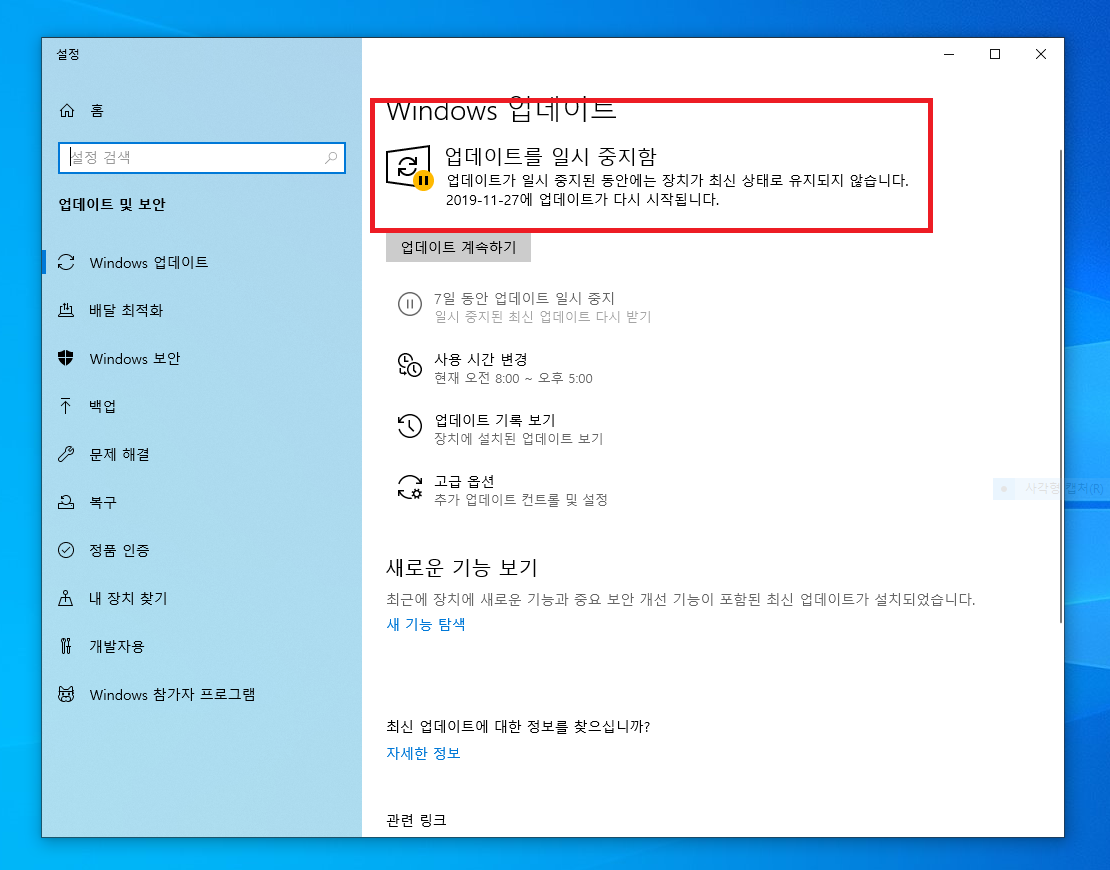This screenshot has width=1110, height=870.
Task: Click the Home icon in sidebar
Action: click(x=67, y=110)
